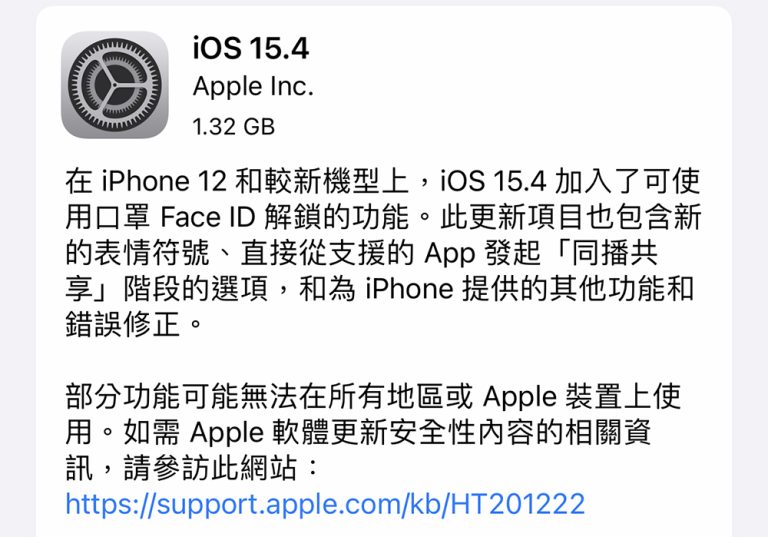Image resolution: width=768 pixels, height=537 pixels.
Task: Tap the 錯誤修正 line ending first paragraph
Action: click(x=123, y=324)
